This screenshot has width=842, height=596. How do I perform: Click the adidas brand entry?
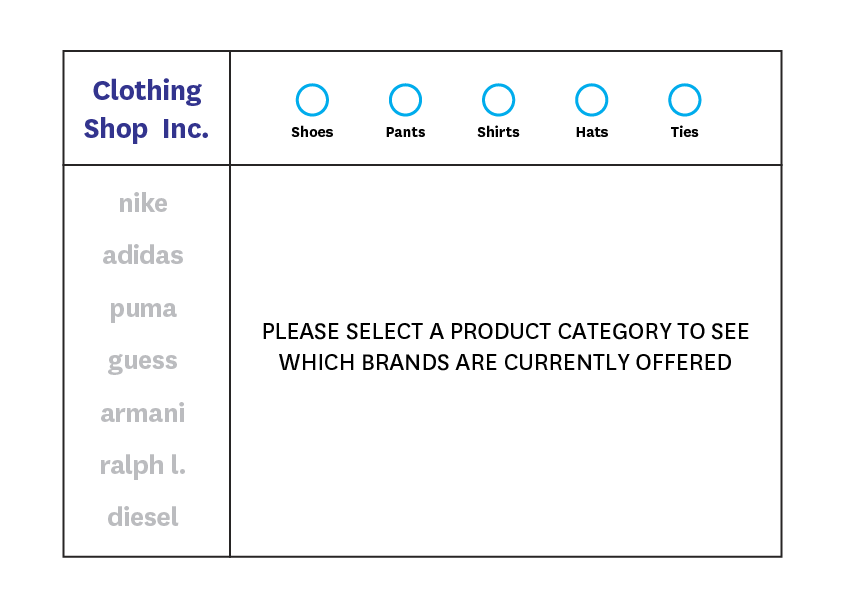point(143,255)
